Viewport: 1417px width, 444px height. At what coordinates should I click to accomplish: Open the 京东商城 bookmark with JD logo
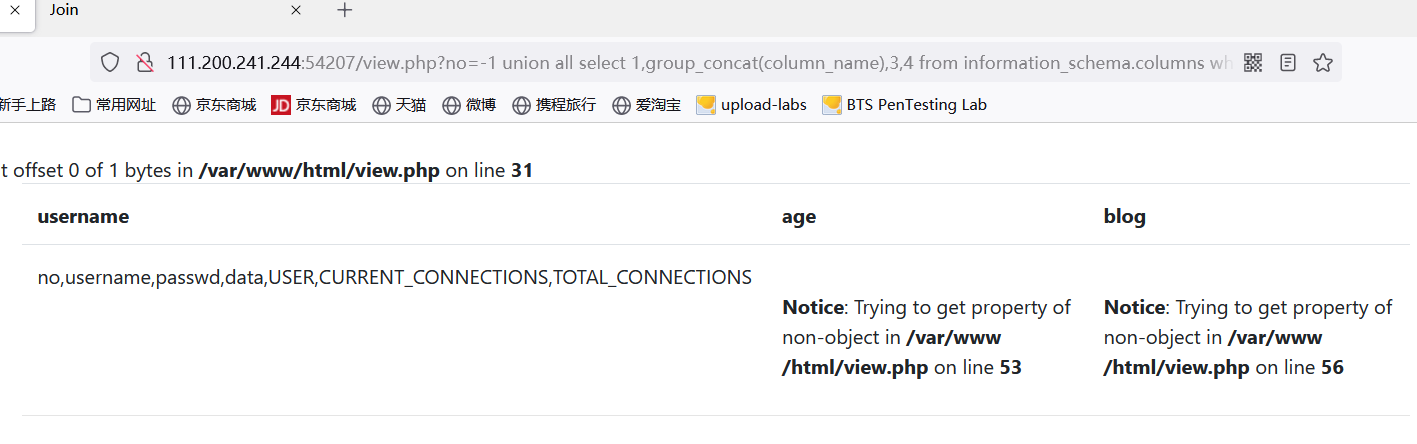[314, 105]
